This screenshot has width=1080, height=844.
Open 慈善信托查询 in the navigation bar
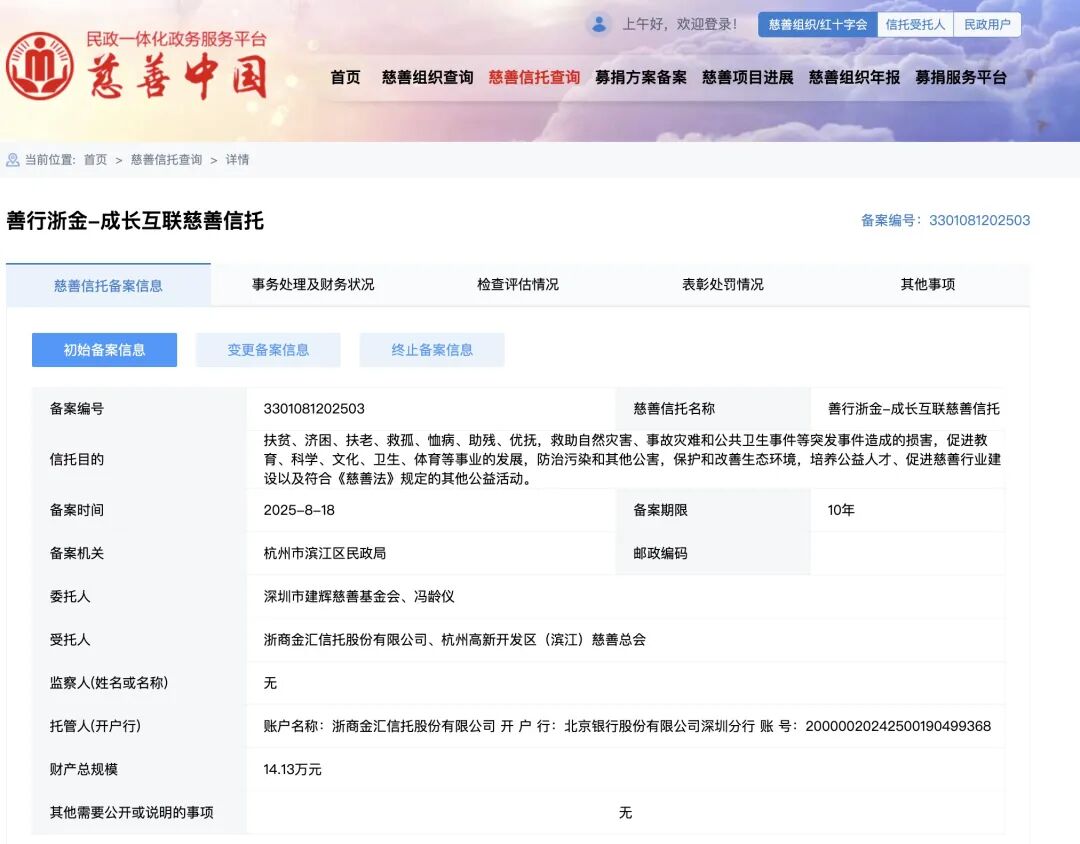534,77
